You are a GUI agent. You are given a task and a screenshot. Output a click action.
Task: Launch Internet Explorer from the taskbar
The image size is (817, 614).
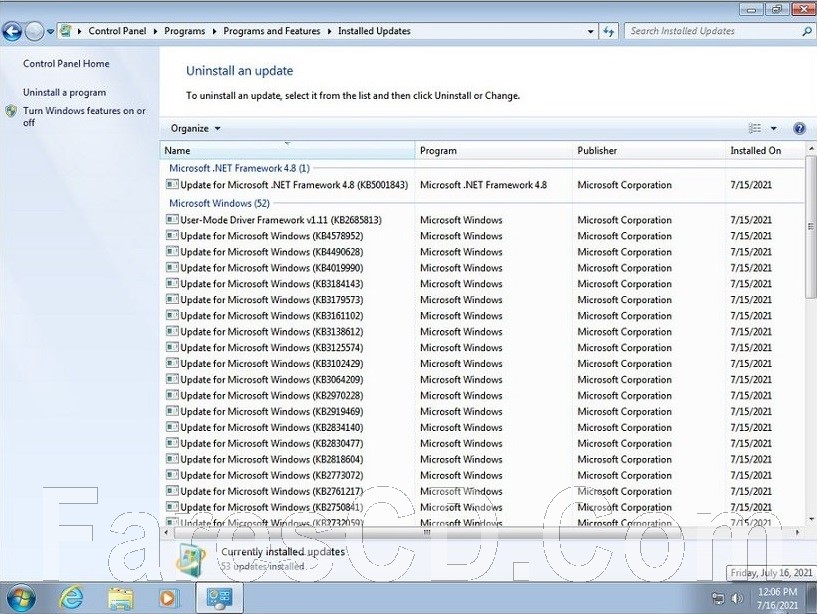(71, 598)
